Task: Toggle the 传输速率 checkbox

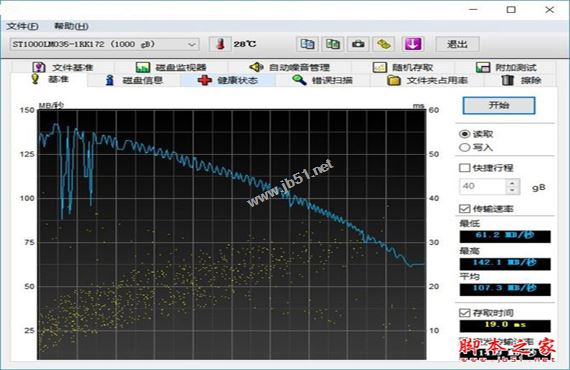Action: click(x=465, y=209)
